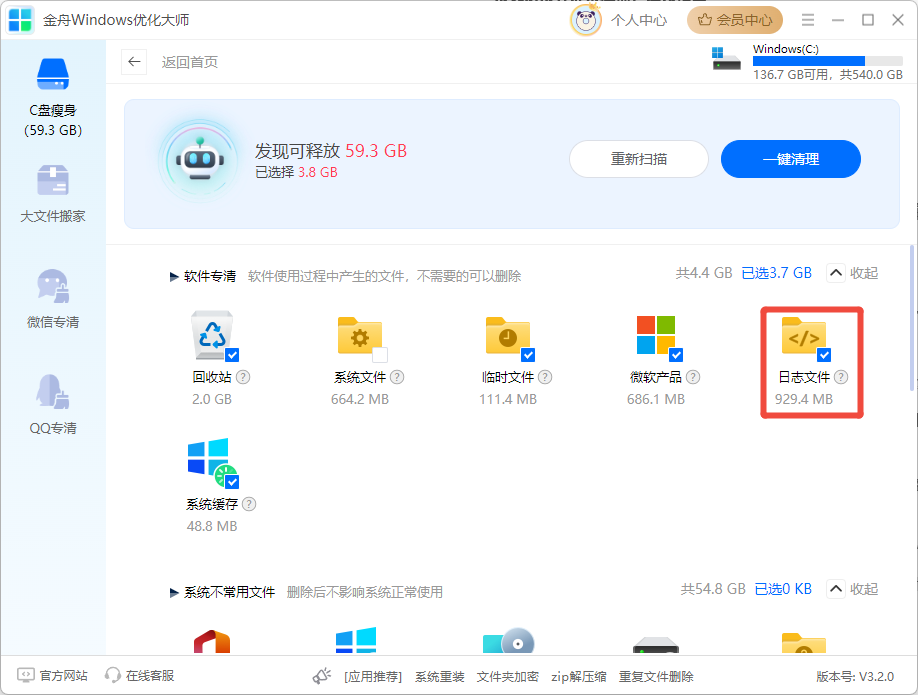Screen dimensions: 918x695
Task: Click the vertical scrollbar thumb
Action: click(912, 318)
